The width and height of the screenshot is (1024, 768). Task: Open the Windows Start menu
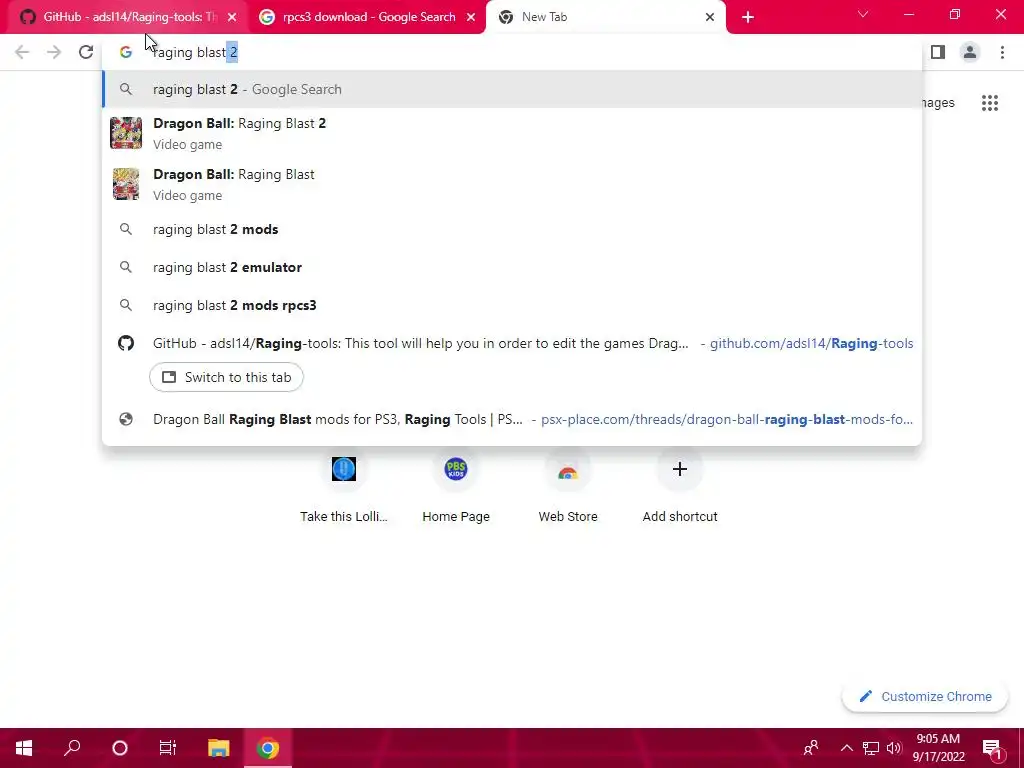click(x=24, y=748)
